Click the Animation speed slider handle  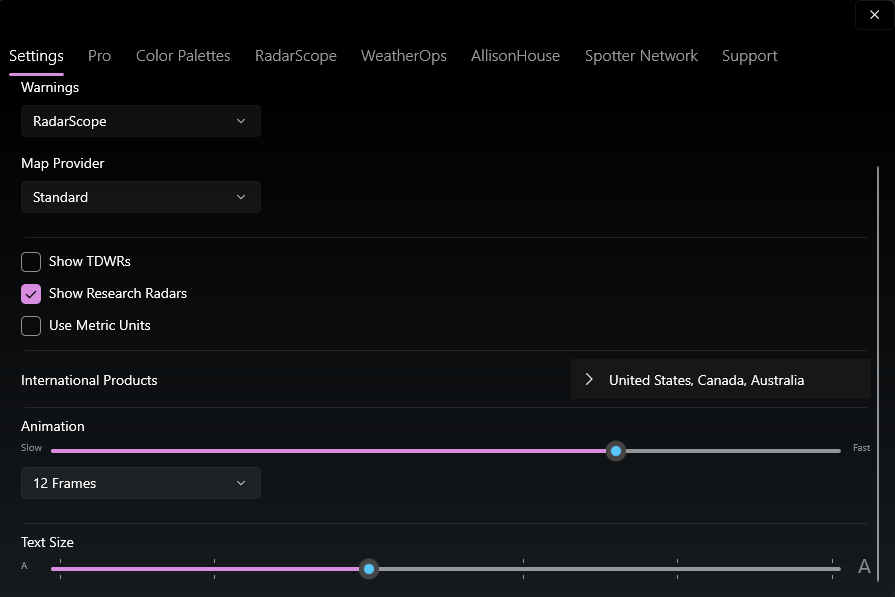point(616,451)
